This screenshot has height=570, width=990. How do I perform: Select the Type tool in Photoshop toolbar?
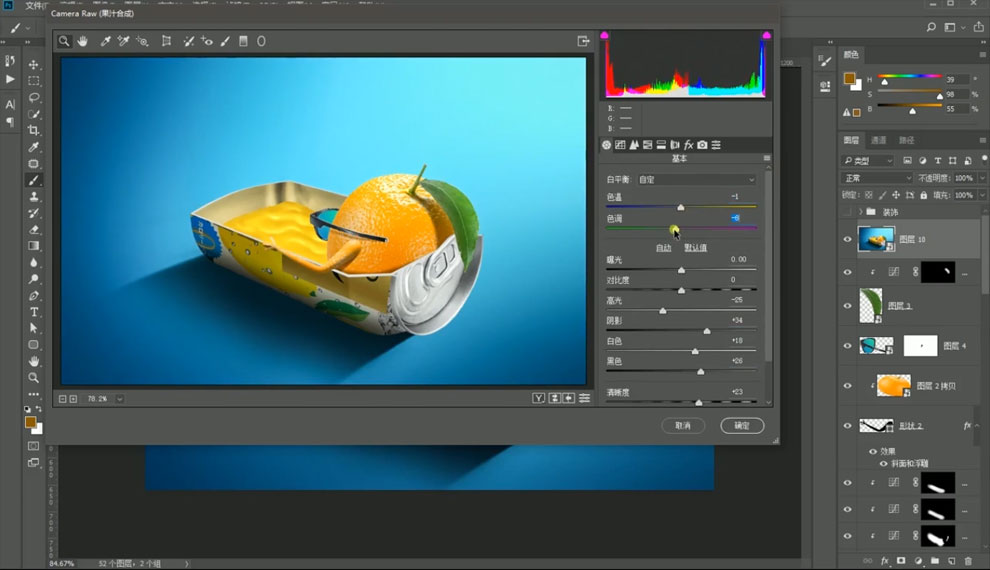pyautogui.click(x=34, y=312)
